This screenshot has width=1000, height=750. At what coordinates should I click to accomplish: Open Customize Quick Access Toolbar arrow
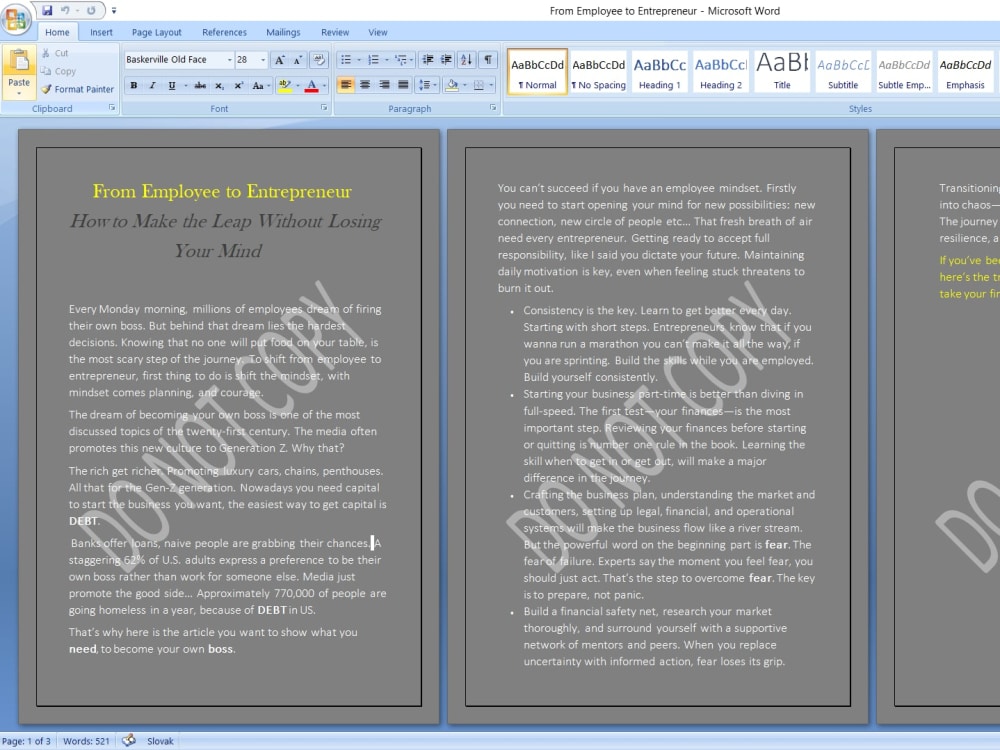pos(114,11)
